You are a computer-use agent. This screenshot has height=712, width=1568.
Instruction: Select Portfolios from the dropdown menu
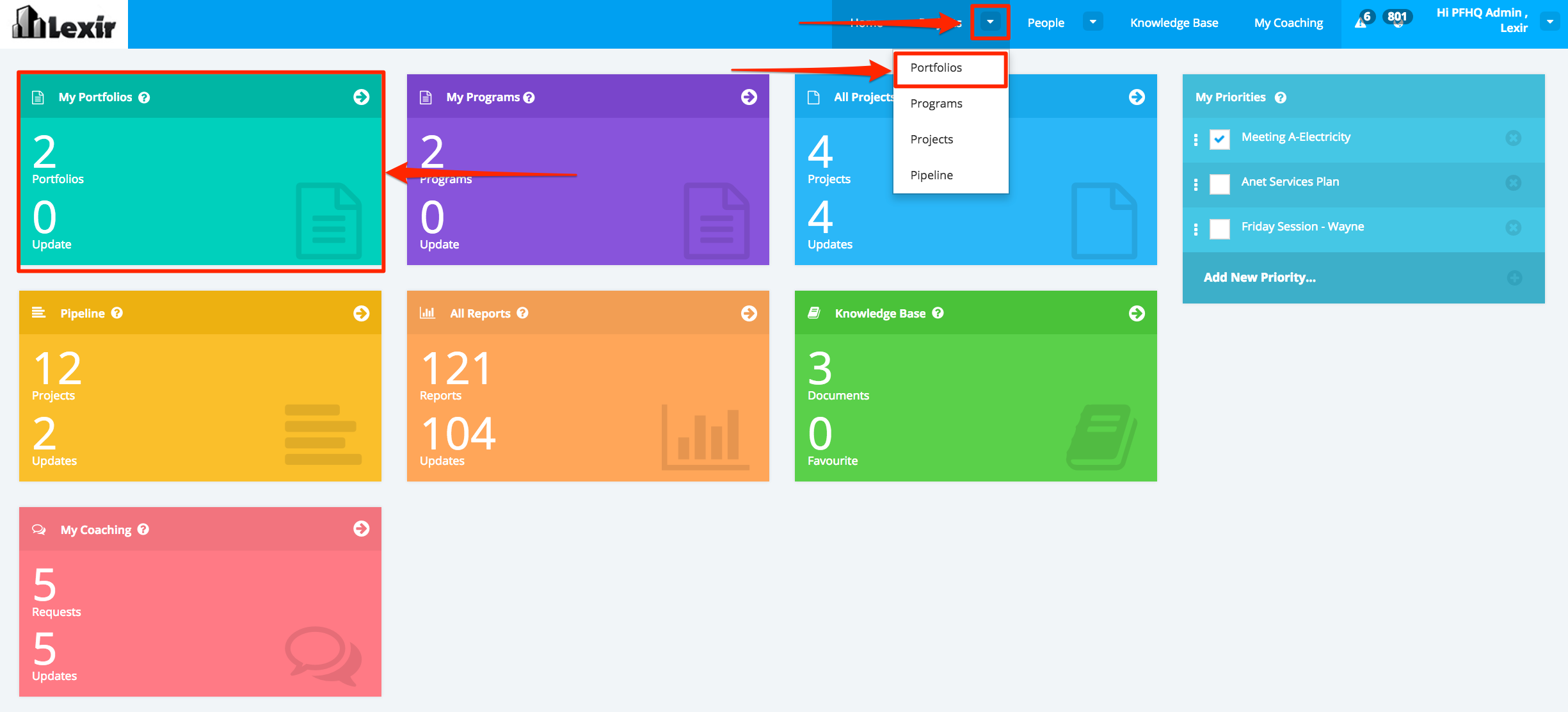point(936,68)
